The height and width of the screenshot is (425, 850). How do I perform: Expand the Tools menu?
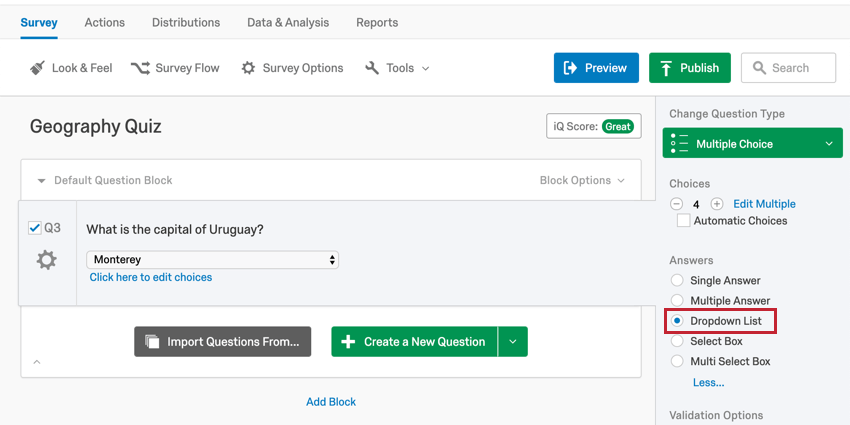tap(397, 68)
